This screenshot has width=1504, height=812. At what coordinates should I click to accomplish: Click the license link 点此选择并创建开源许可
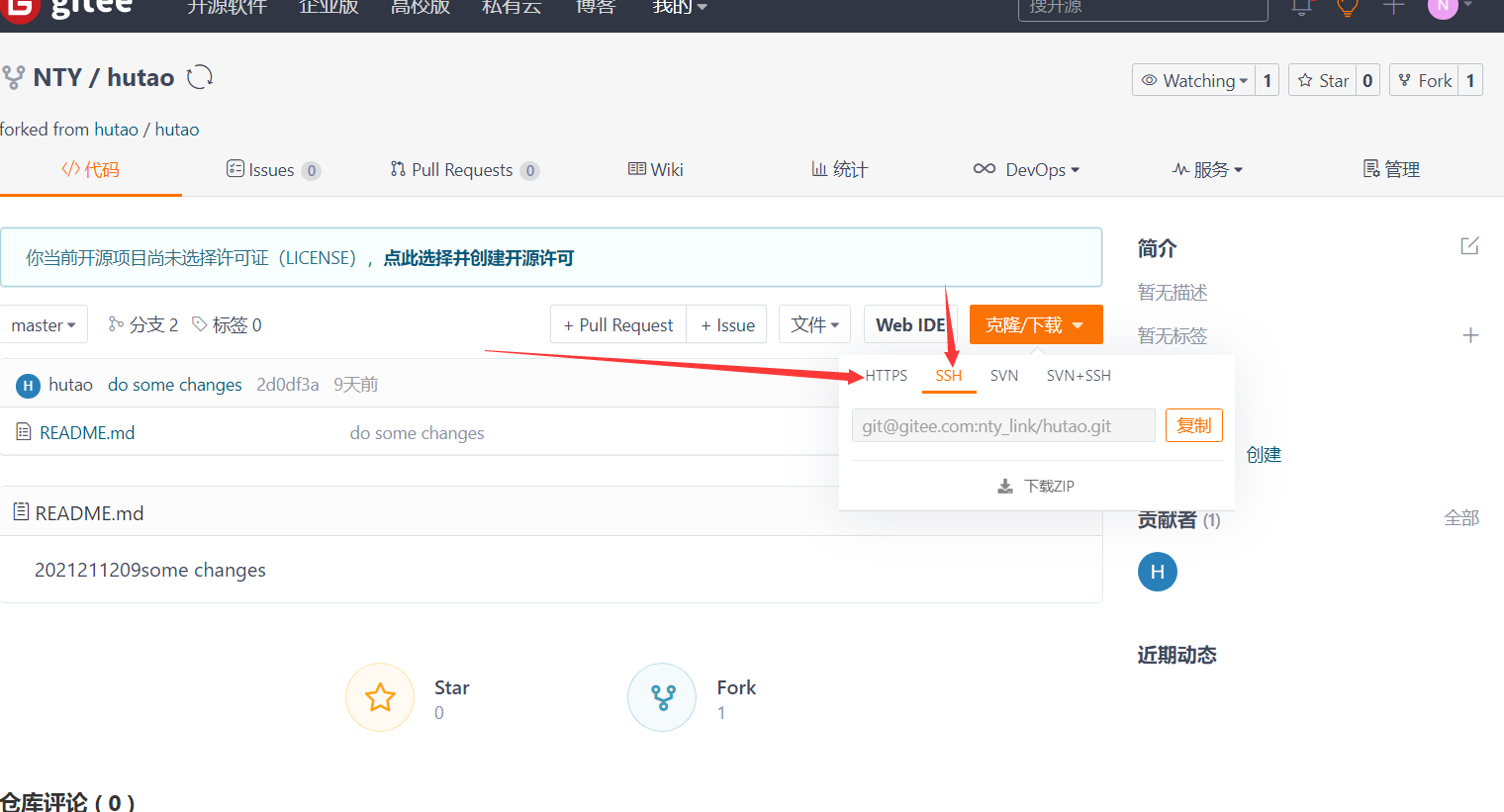point(479,257)
